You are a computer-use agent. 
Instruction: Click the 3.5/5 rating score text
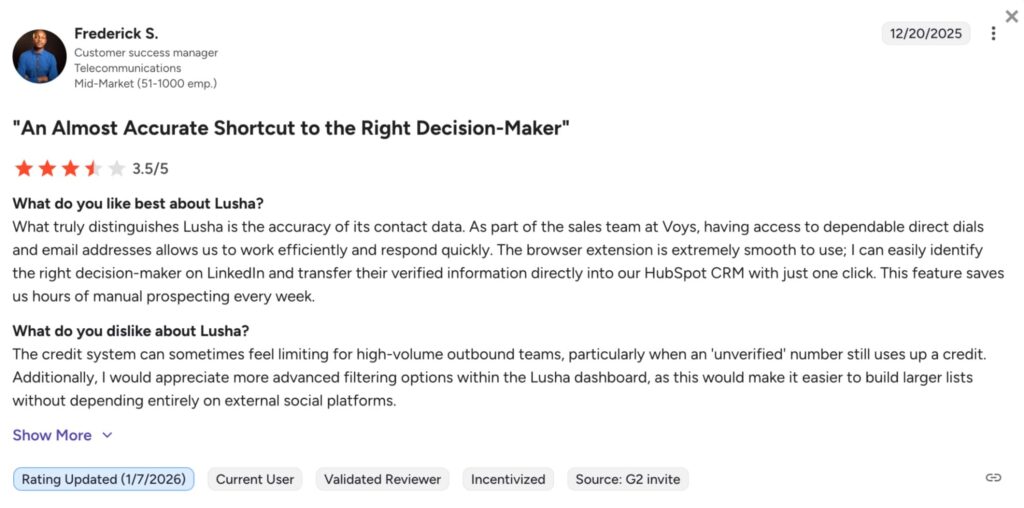pos(150,169)
